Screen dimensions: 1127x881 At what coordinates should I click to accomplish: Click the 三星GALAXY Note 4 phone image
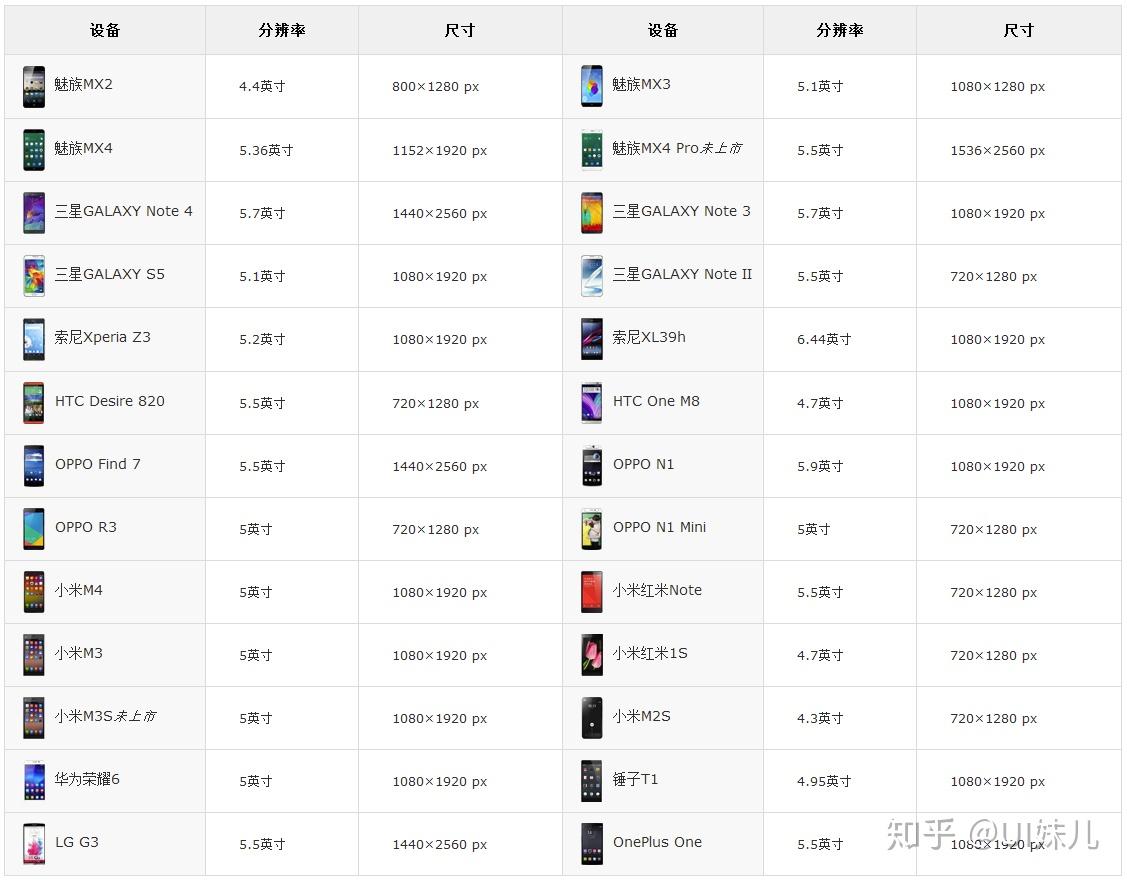pyautogui.click(x=34, y=213)
